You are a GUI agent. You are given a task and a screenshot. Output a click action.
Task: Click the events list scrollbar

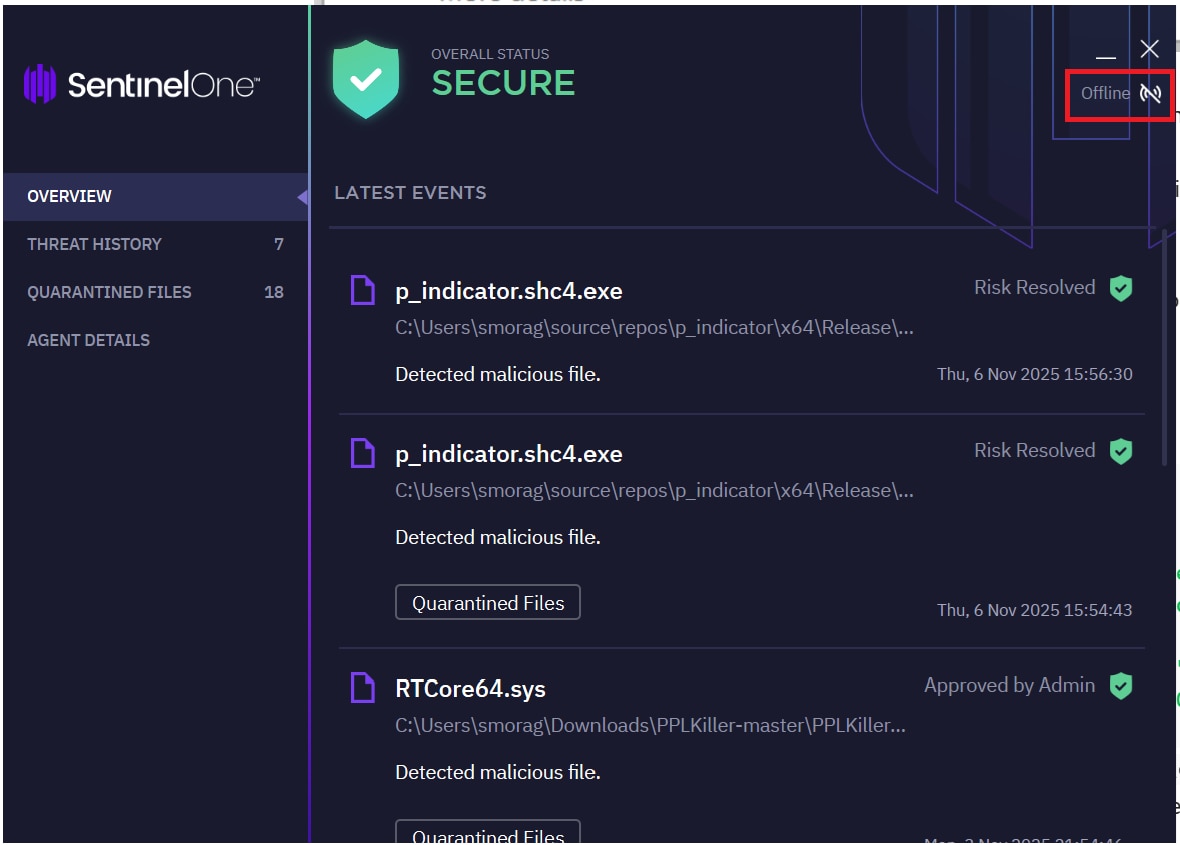tap(1165, 348)
